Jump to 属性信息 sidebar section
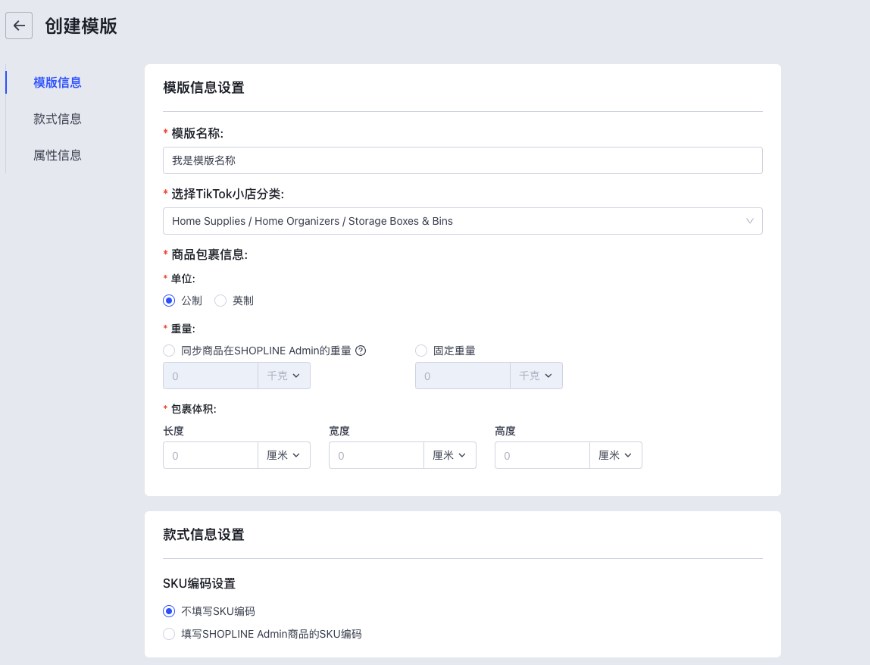This screenshot has width=870, height=665. click(x=57, y=156)
